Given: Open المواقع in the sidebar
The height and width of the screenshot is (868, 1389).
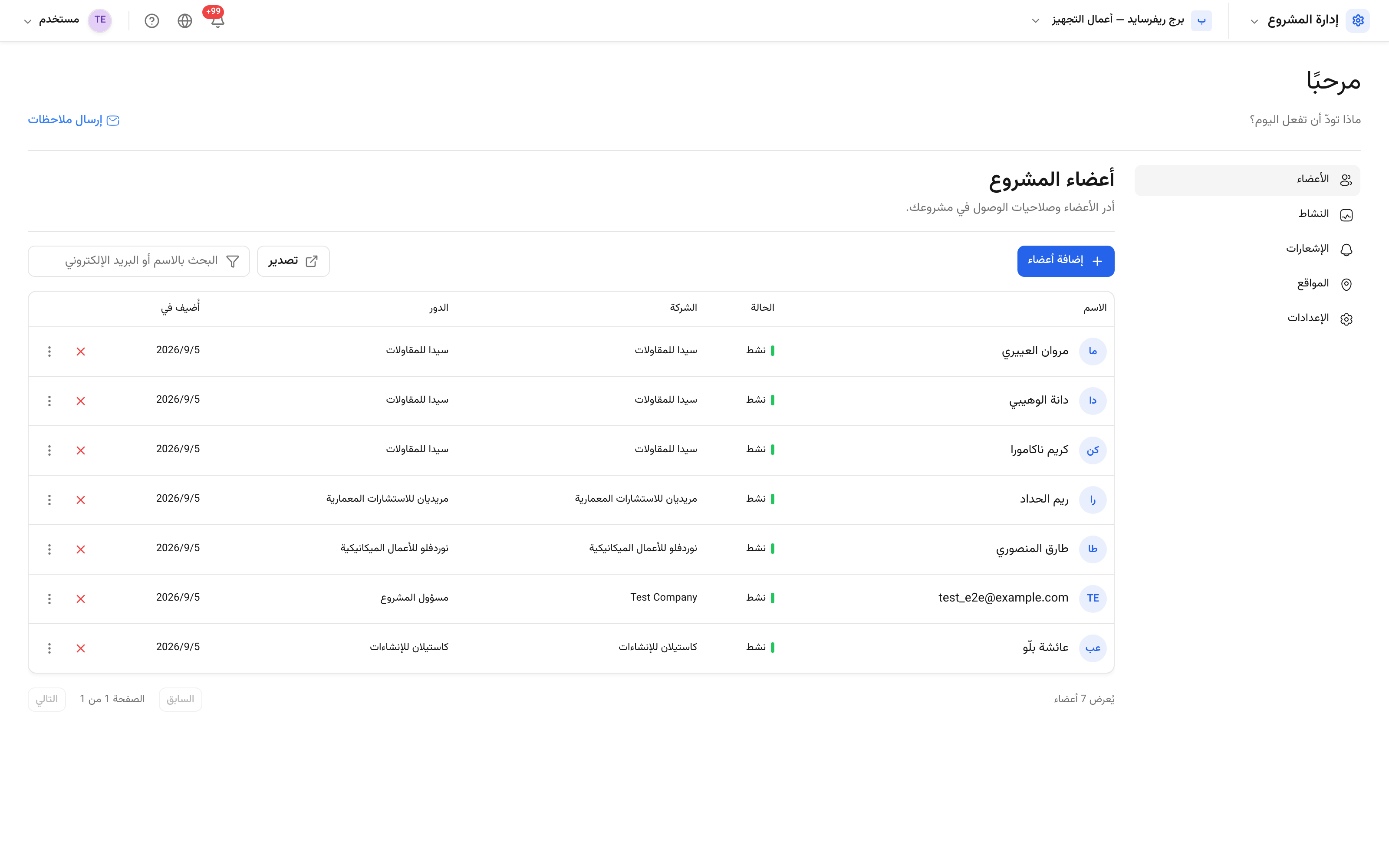Looking at the screenshot, I should point(1247,284).
